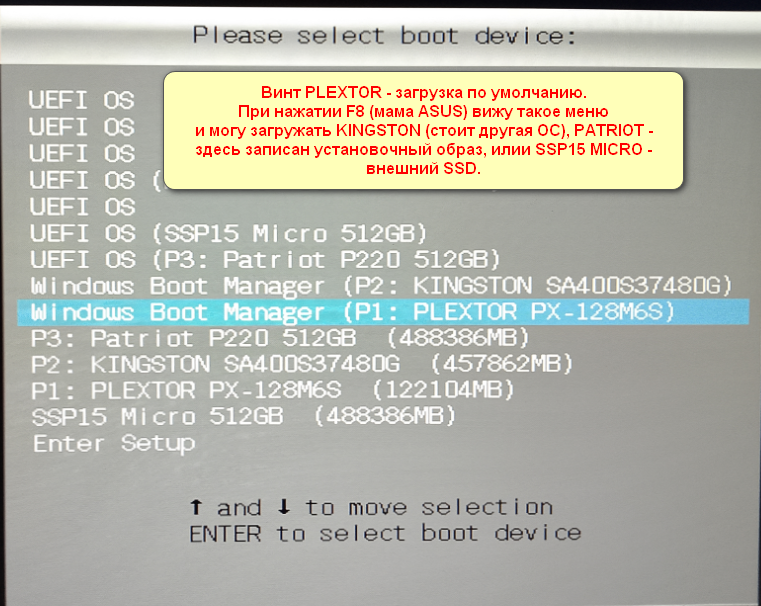The image size is (761, 606).
Task: Select UEFI OS (SSP15 Micro 512GB) boot entry
Action: 228,234
